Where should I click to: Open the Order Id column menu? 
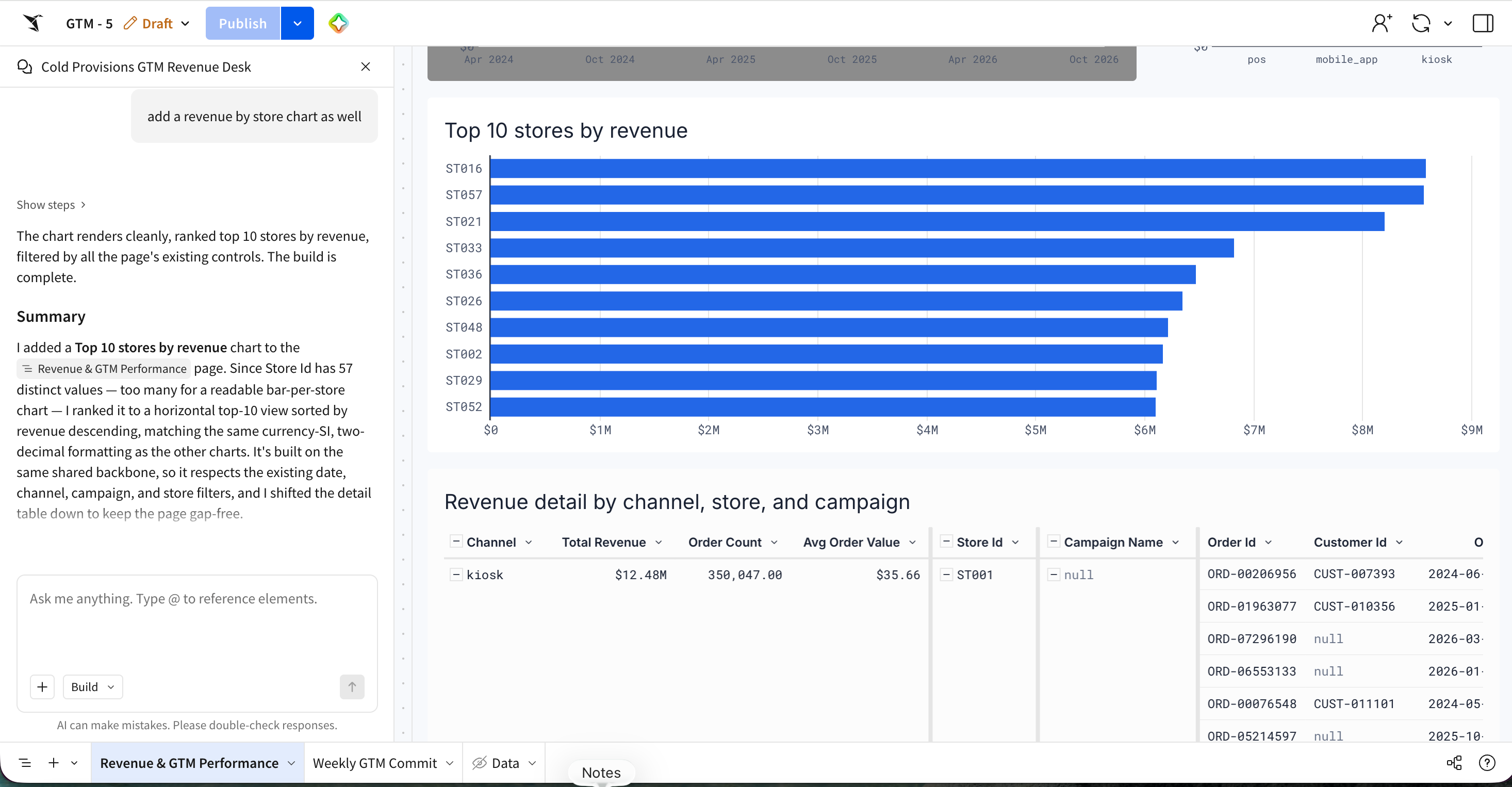pyautogui.click(x=1269, y=542)
